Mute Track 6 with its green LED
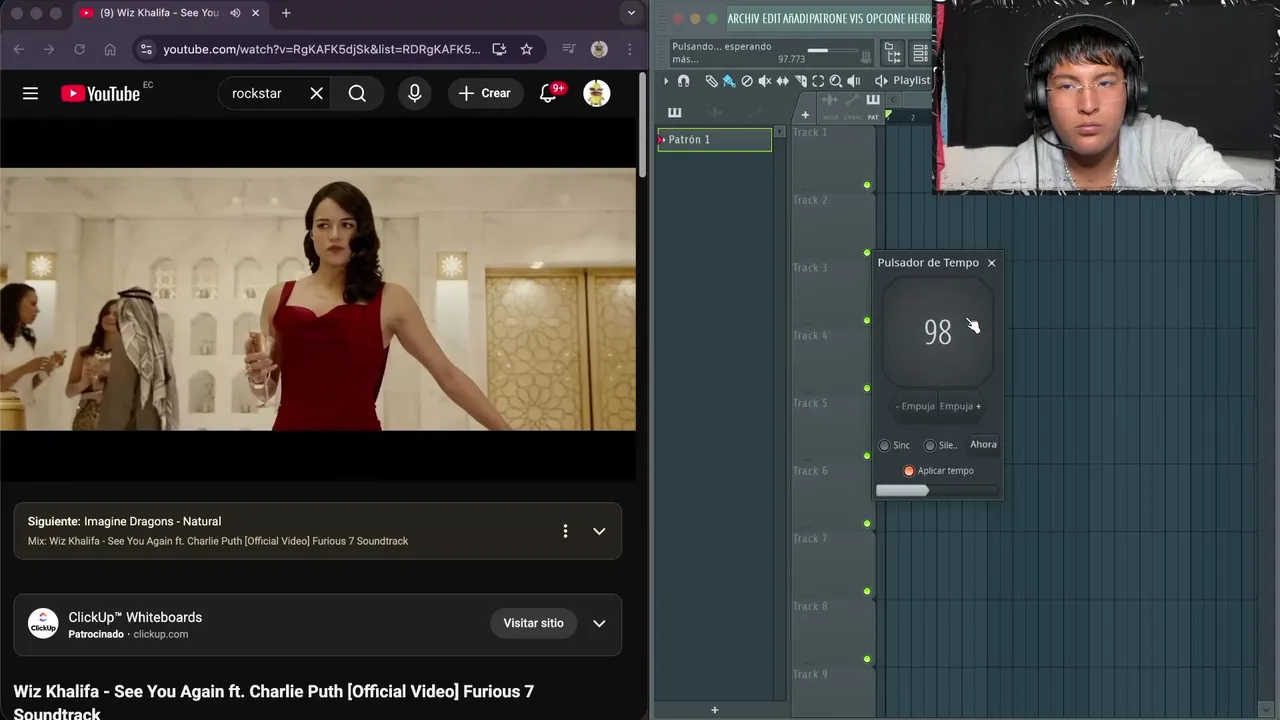 867,523
